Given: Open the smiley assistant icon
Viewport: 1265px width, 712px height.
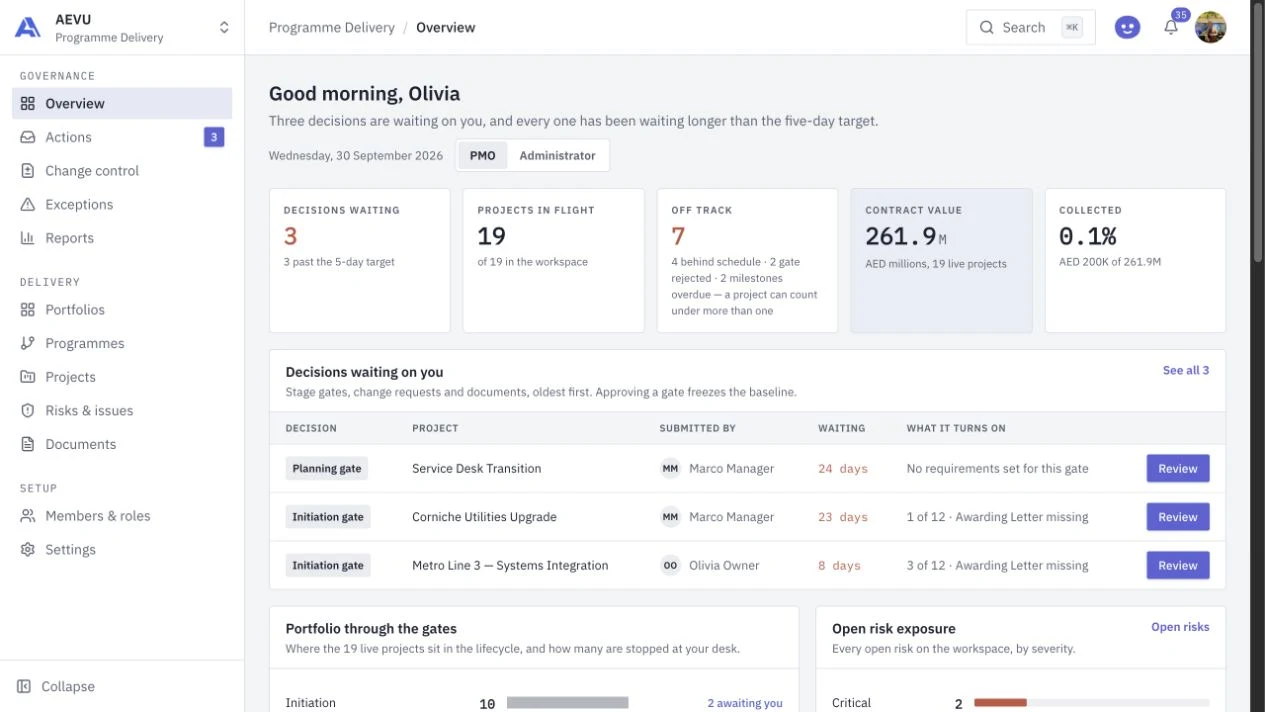Looking at the screenshot, I should (x=1127, y=28).
